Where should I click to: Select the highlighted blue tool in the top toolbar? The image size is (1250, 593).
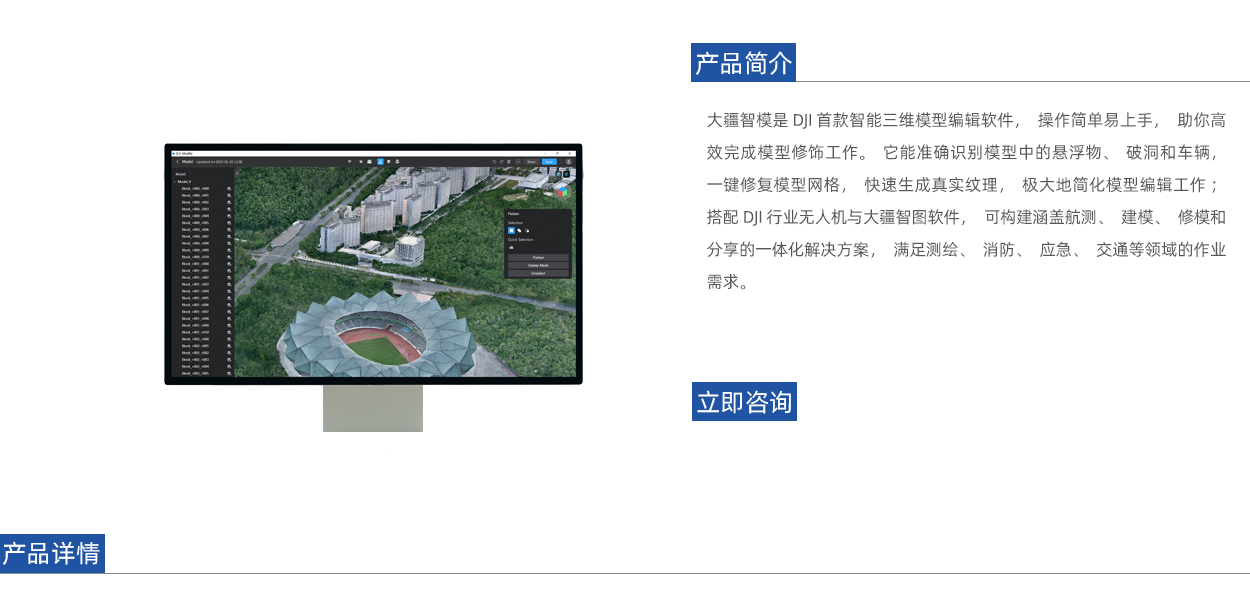pyautogui.click(x=380, y=161)
